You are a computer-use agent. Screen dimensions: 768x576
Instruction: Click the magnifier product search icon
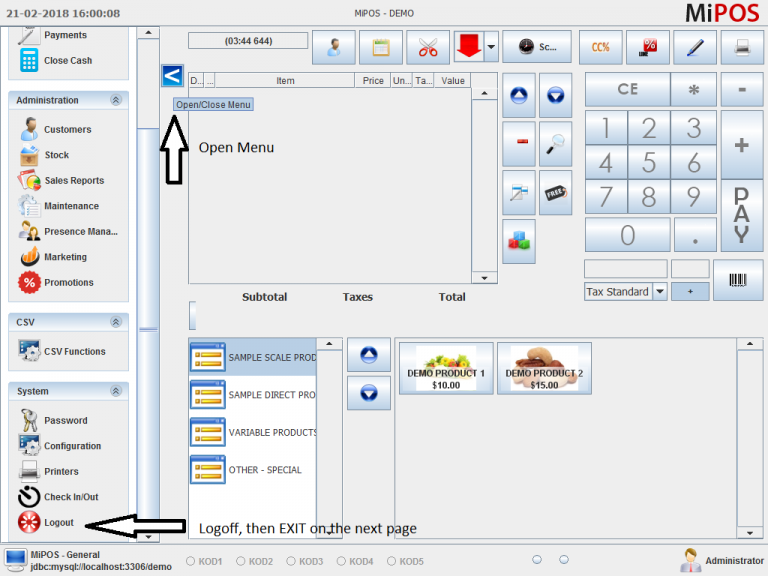coord(555,144)
